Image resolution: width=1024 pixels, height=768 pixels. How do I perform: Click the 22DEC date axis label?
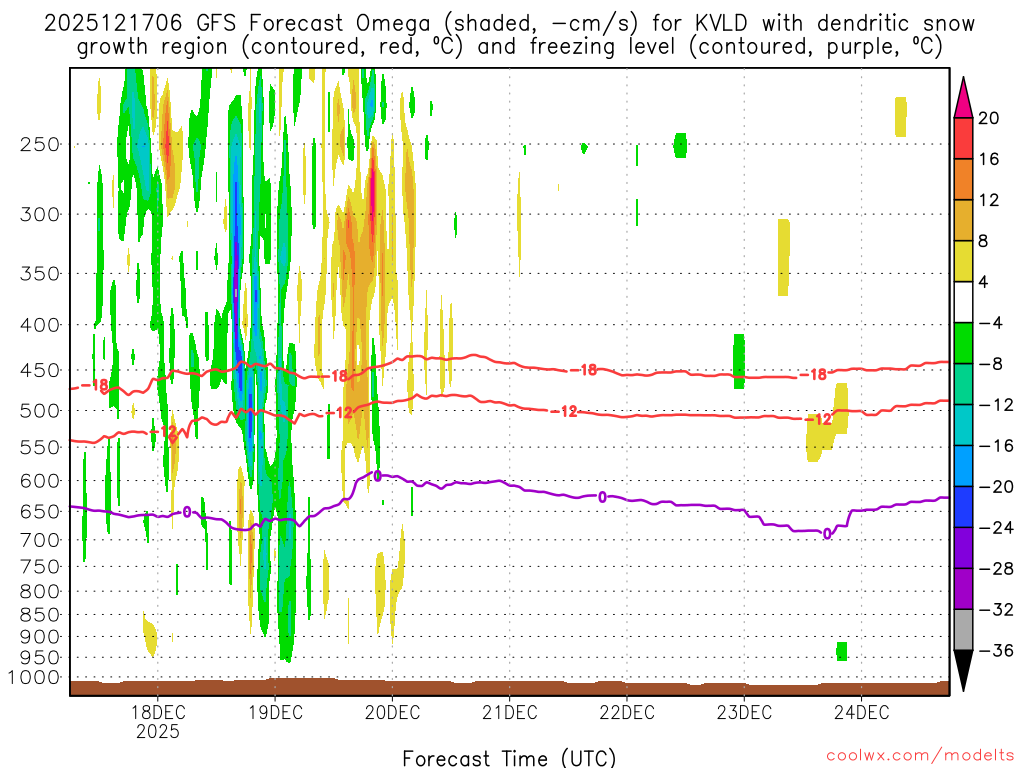[x=627, y=712]
